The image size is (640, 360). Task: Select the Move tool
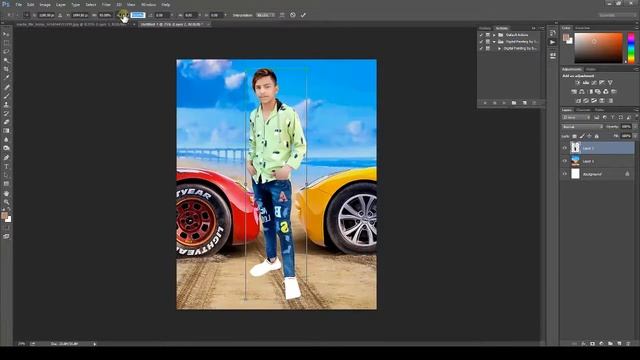[x=6, y=34]
